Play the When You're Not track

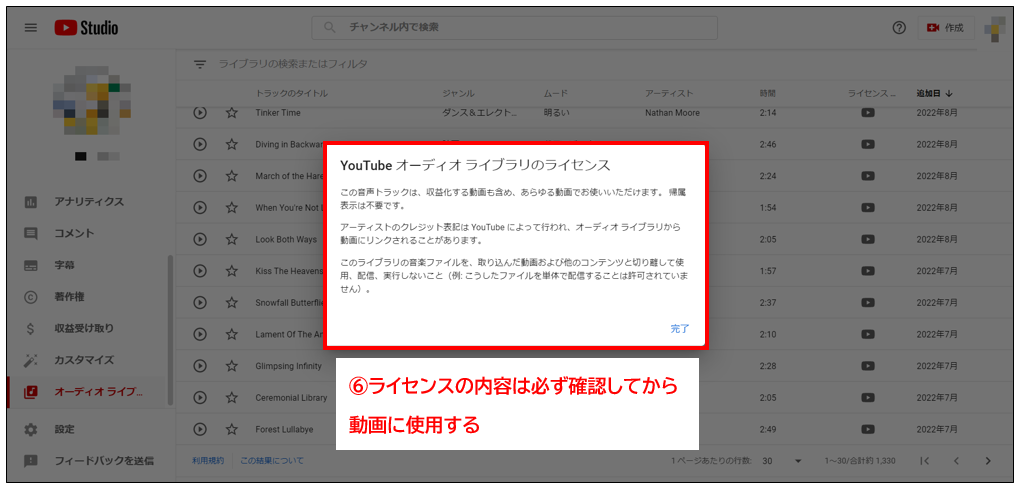coord(200,208)
